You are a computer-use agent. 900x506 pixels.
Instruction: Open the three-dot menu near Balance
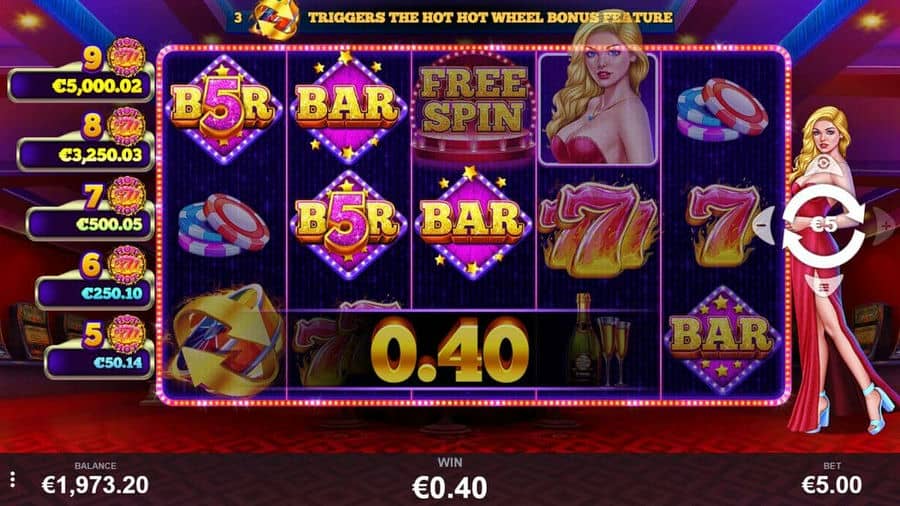click(x=13, y=480)
